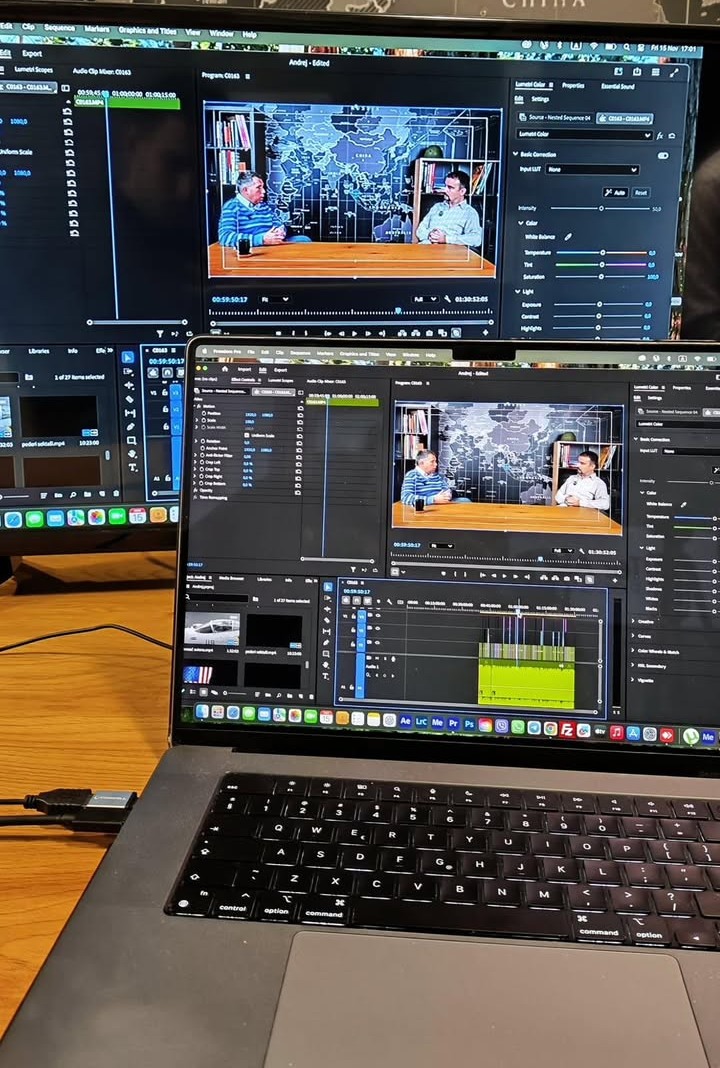Select the C0163 - C0163.MP4 clip button on external monitor

pos(625,119)
